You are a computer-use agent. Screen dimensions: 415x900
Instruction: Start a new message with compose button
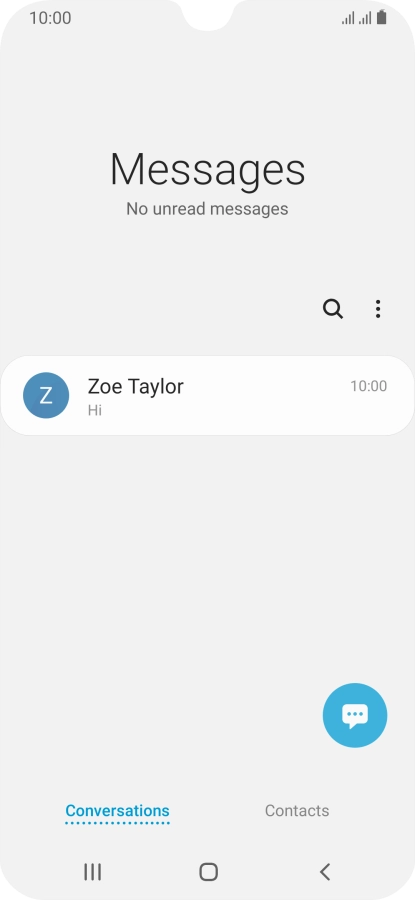coord(355,715)
